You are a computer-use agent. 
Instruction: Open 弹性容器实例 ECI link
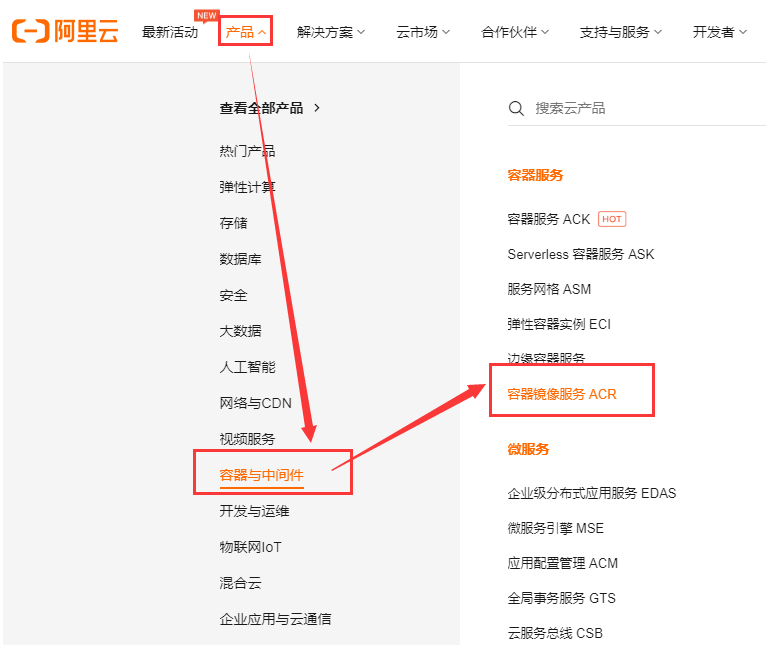pos(559,324)
